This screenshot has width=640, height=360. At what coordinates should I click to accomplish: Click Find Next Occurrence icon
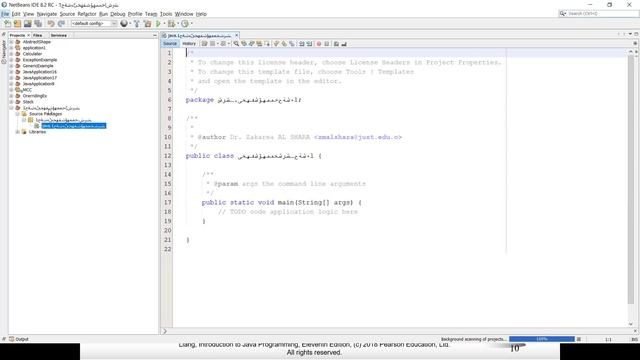pyautogui.click(x=251, y=44)
